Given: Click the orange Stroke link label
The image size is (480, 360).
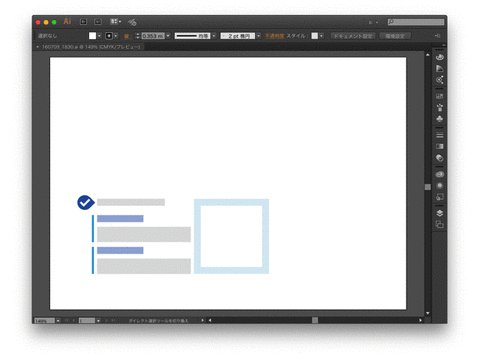Looking at the screenshot, I should [127, 36].
